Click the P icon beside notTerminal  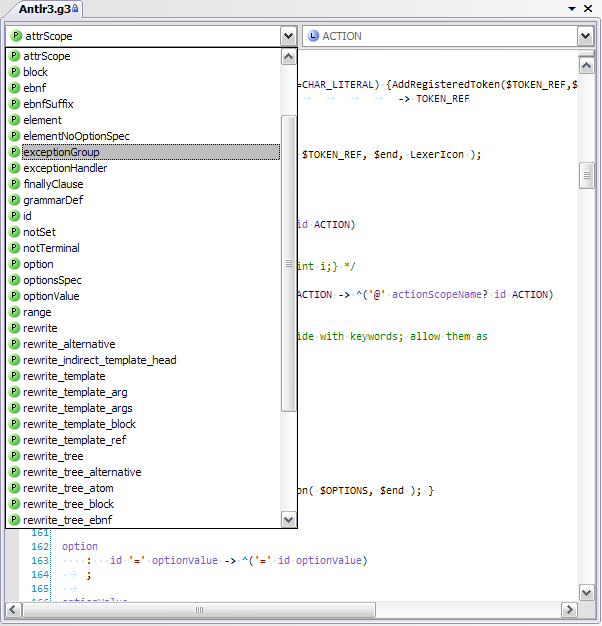click(14, 248)
